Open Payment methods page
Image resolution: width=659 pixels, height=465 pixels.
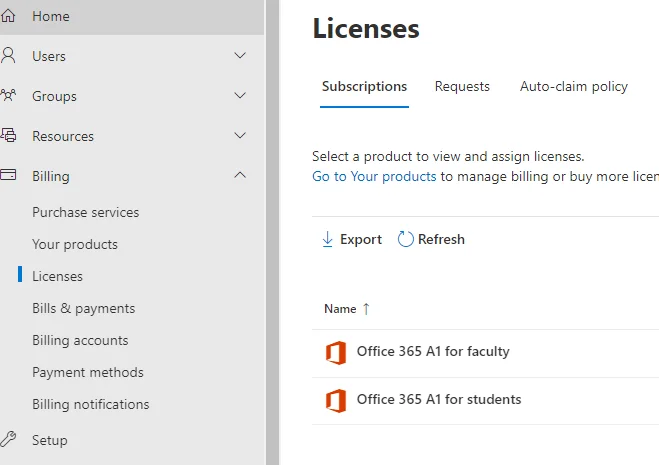click(x=88, y=372)
